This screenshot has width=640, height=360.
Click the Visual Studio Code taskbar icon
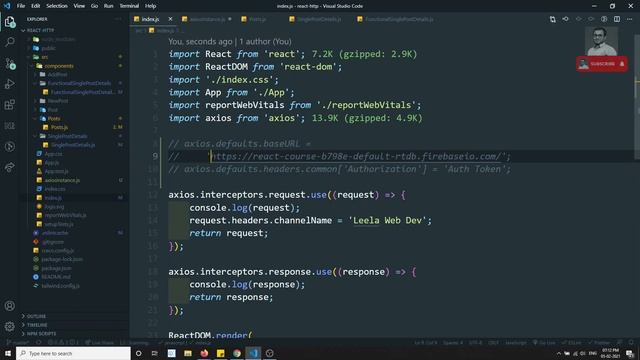[x=253, y=353]
